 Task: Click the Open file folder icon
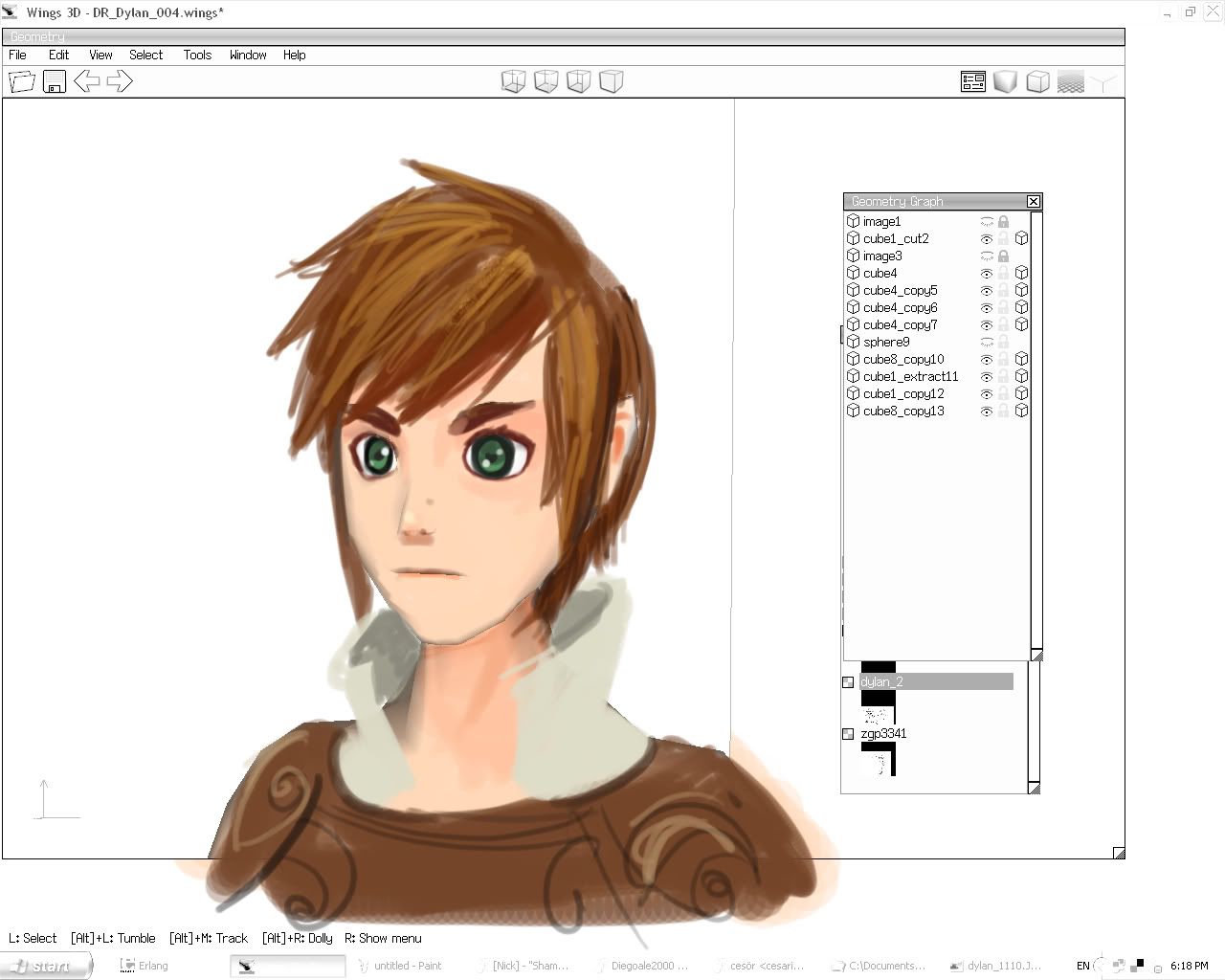(x=22, y=81)
